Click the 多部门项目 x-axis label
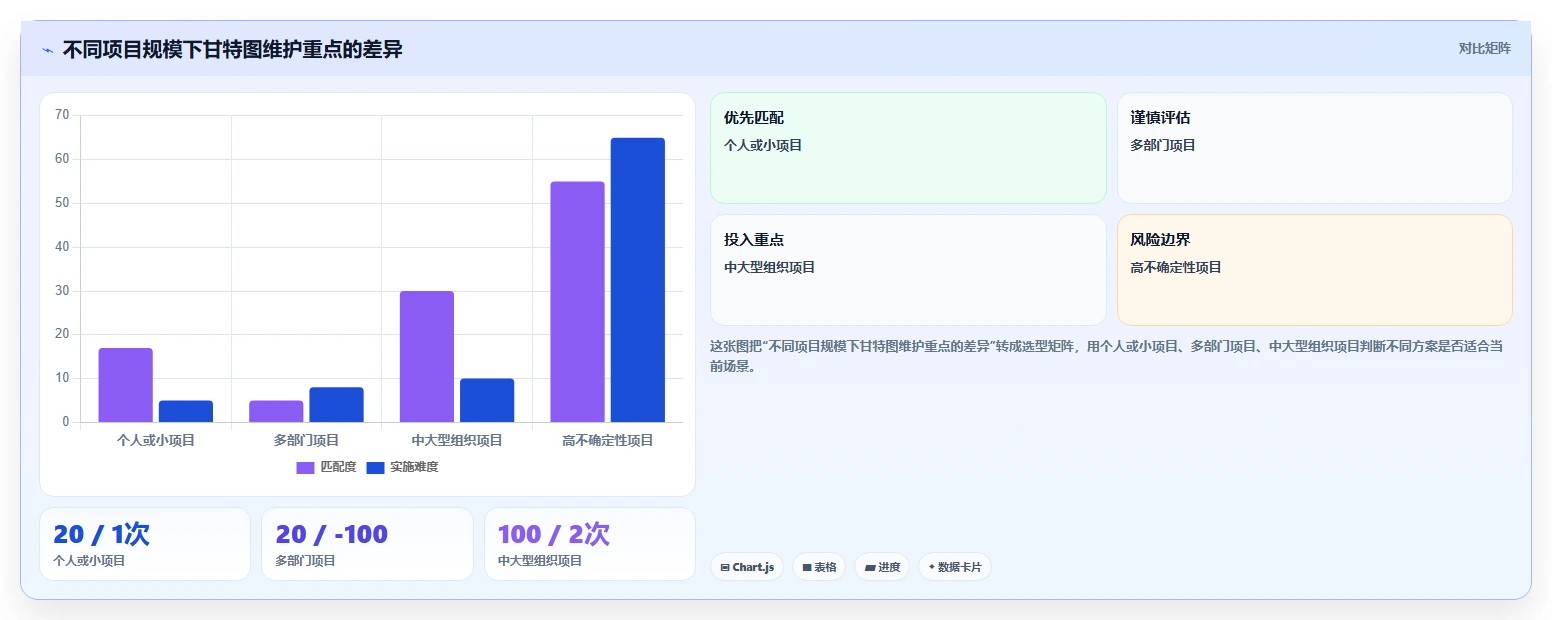Image resolution: width=1552 pixels, height=620 pixels. click(x=306, y=440)
